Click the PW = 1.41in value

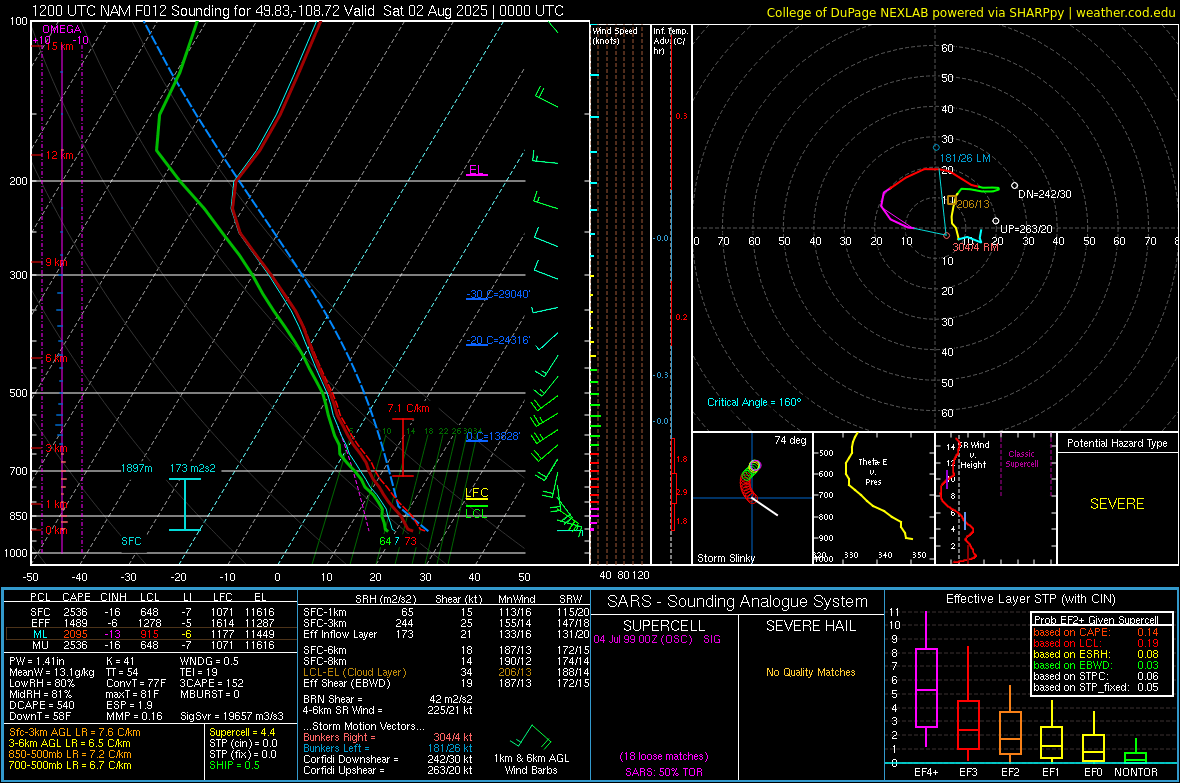(37, 661)
